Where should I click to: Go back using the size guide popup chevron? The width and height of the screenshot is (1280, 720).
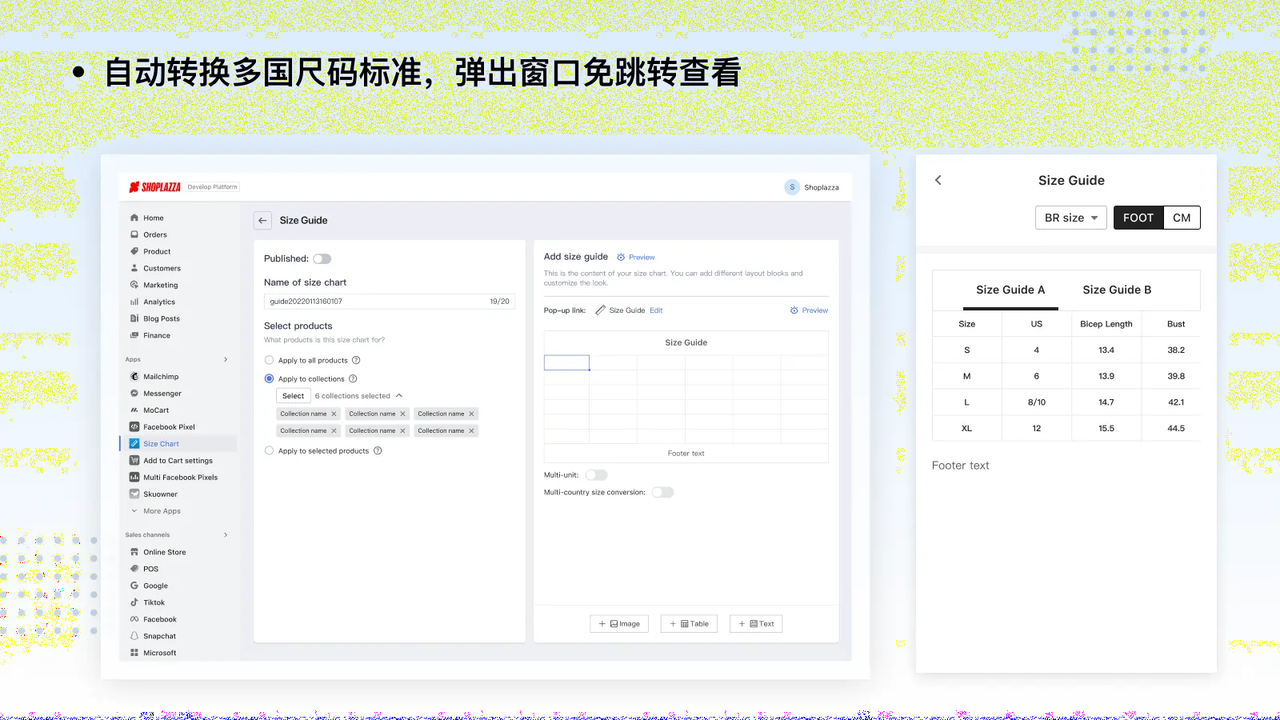(x=938, y=180)
